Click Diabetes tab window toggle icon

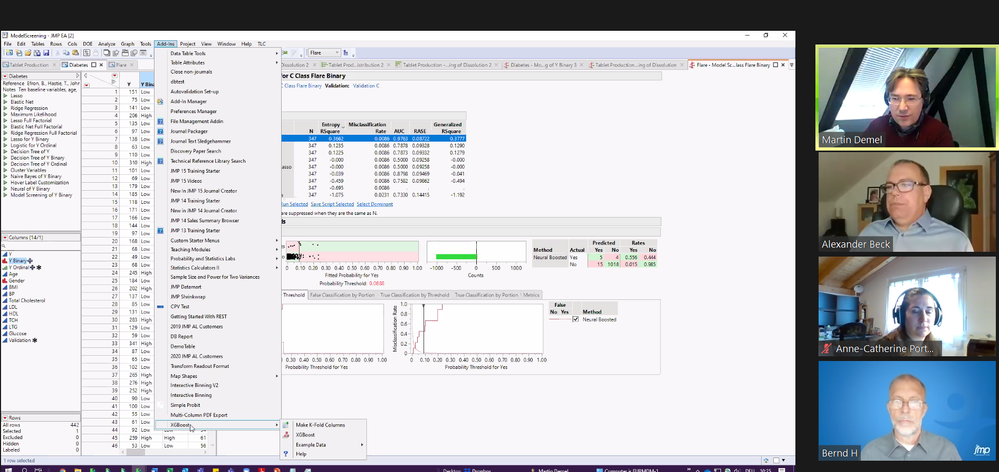pyautogui.click(x=94, y=65)
